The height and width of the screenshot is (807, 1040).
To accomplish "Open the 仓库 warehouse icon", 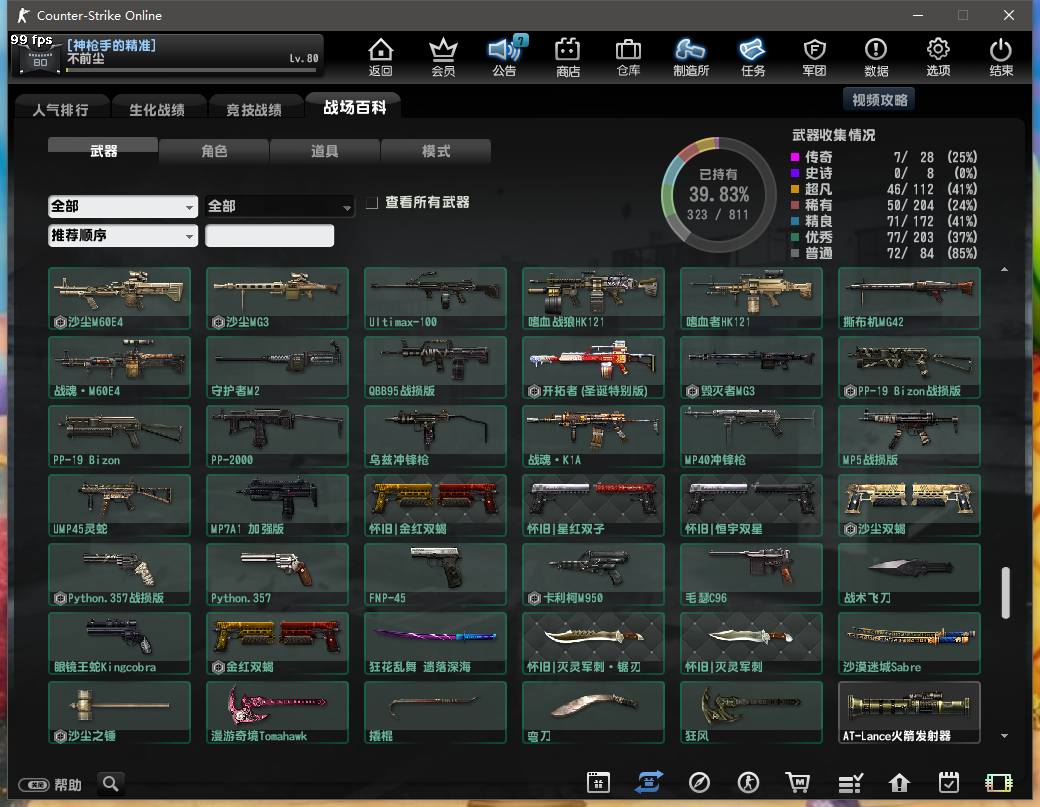I will point(628,57).
